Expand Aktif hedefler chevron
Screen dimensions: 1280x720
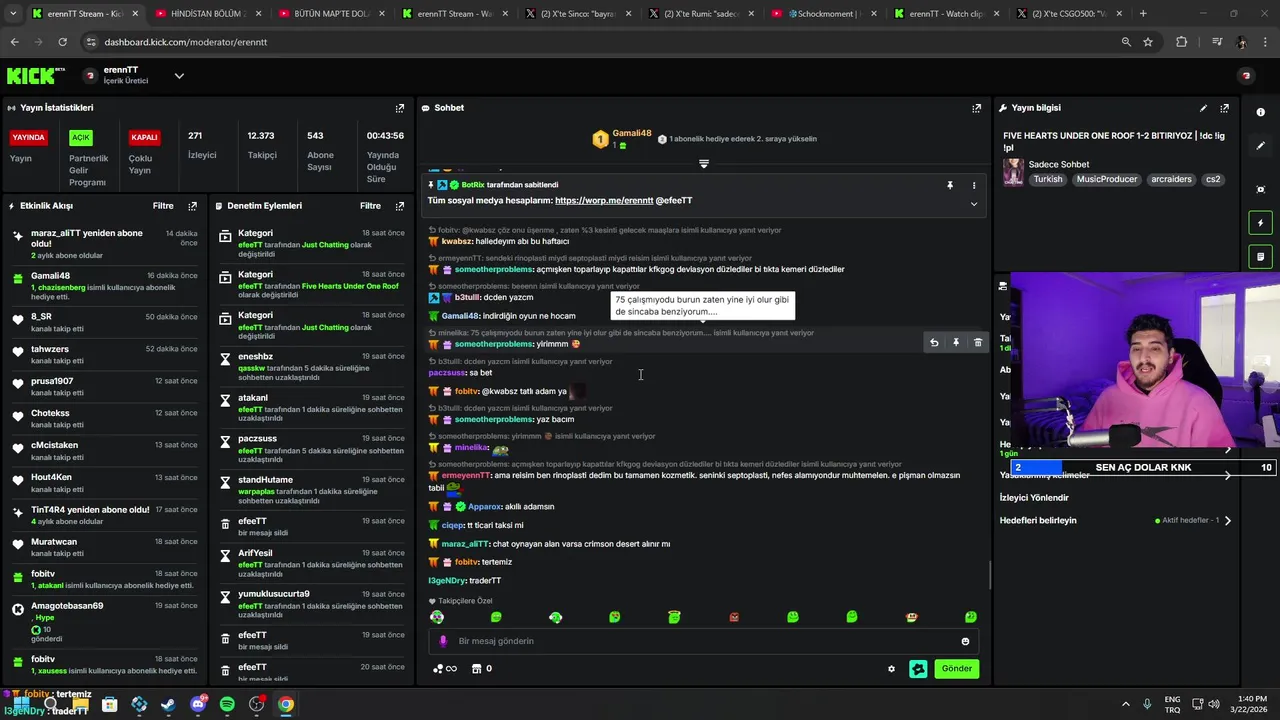[1228, 521]
